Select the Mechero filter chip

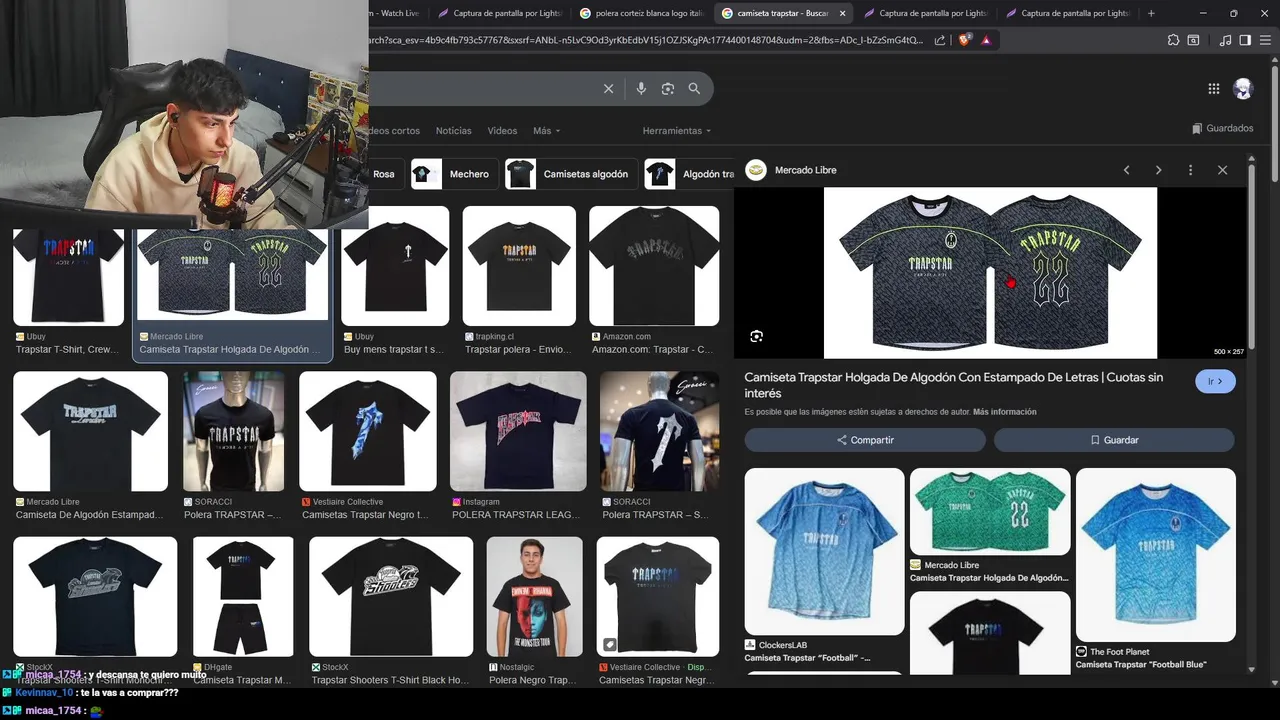click(x=454, y=174)
